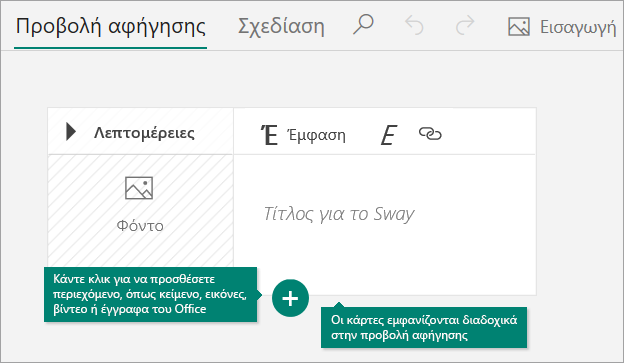
Task: Redo the last action
Action: [465, 25]
